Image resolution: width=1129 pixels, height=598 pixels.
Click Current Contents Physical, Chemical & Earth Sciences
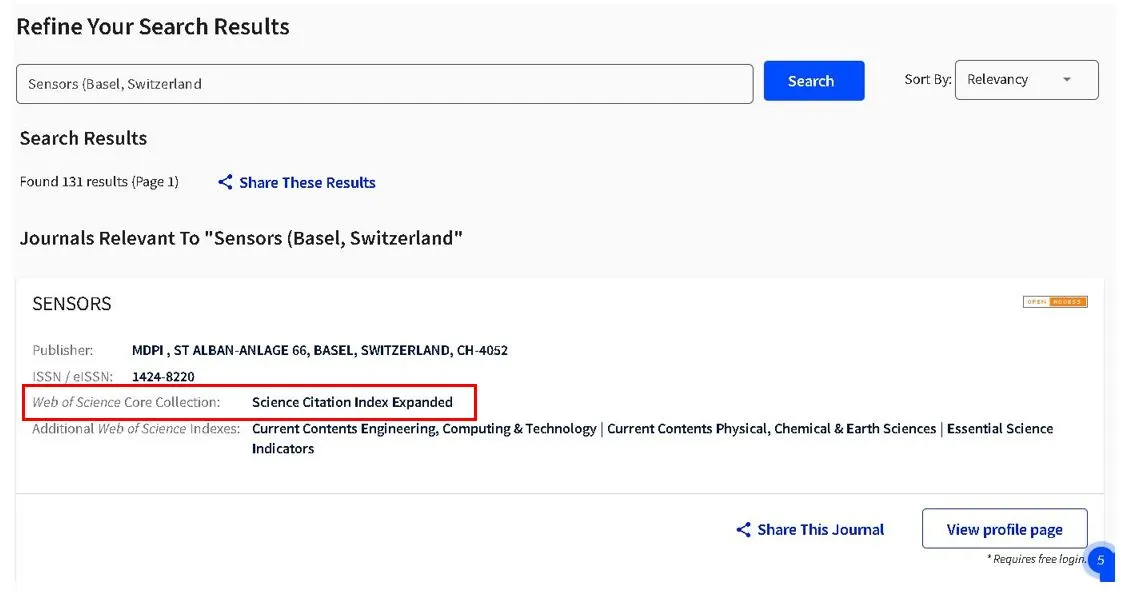pos(771,428)
